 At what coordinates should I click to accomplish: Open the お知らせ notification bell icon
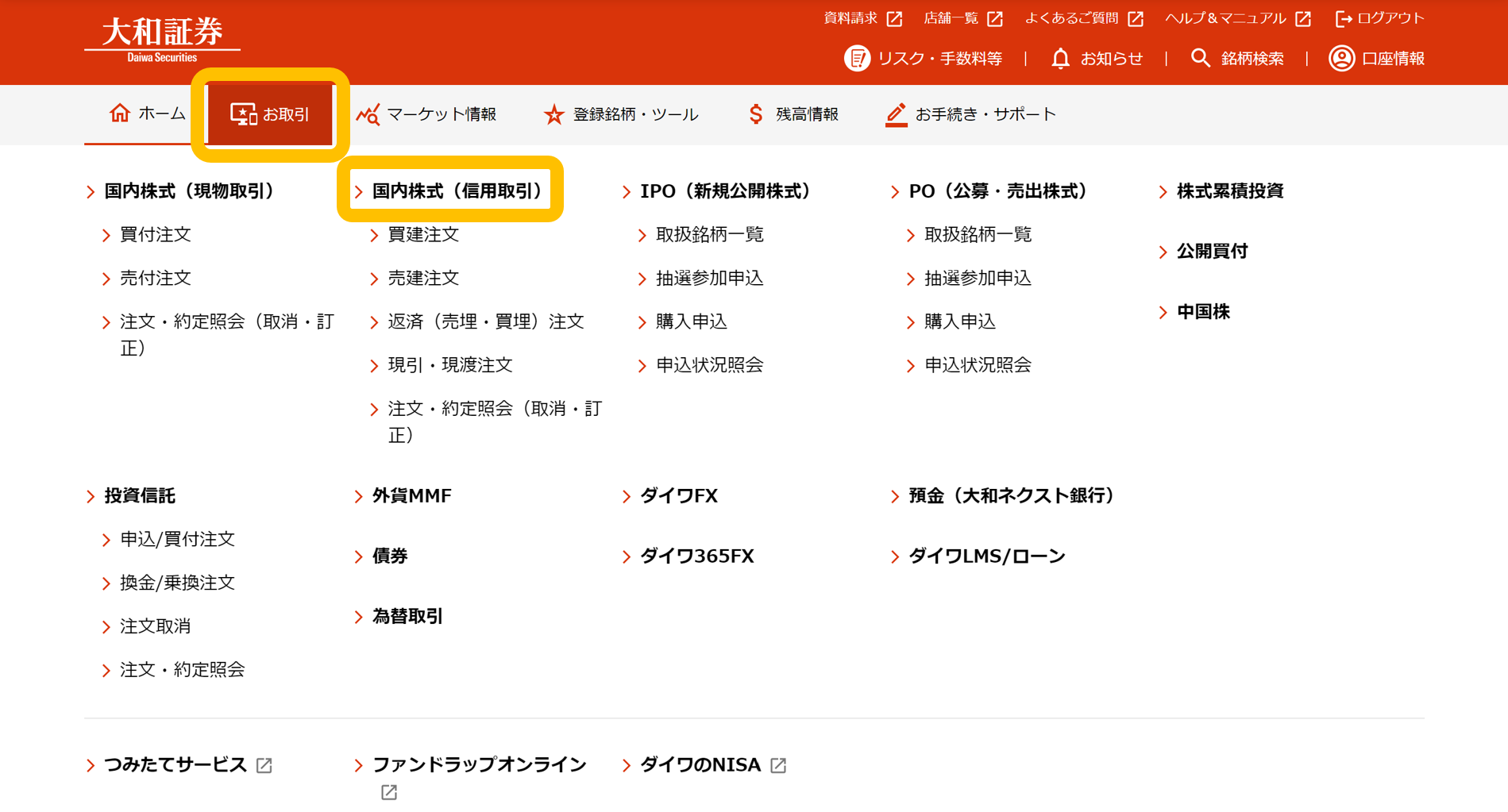coord(1060,58)
